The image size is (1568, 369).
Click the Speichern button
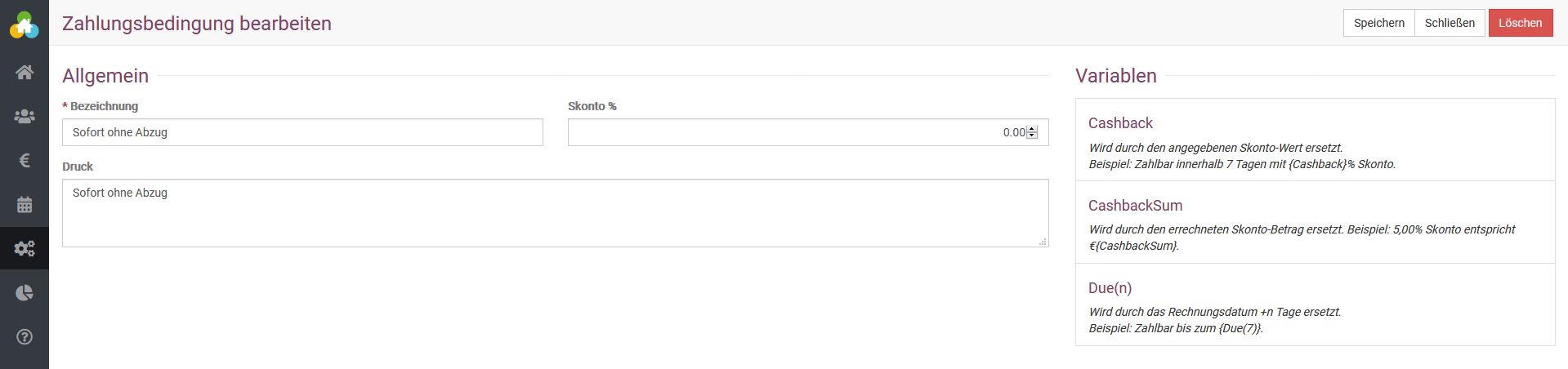coord(1378,23)
